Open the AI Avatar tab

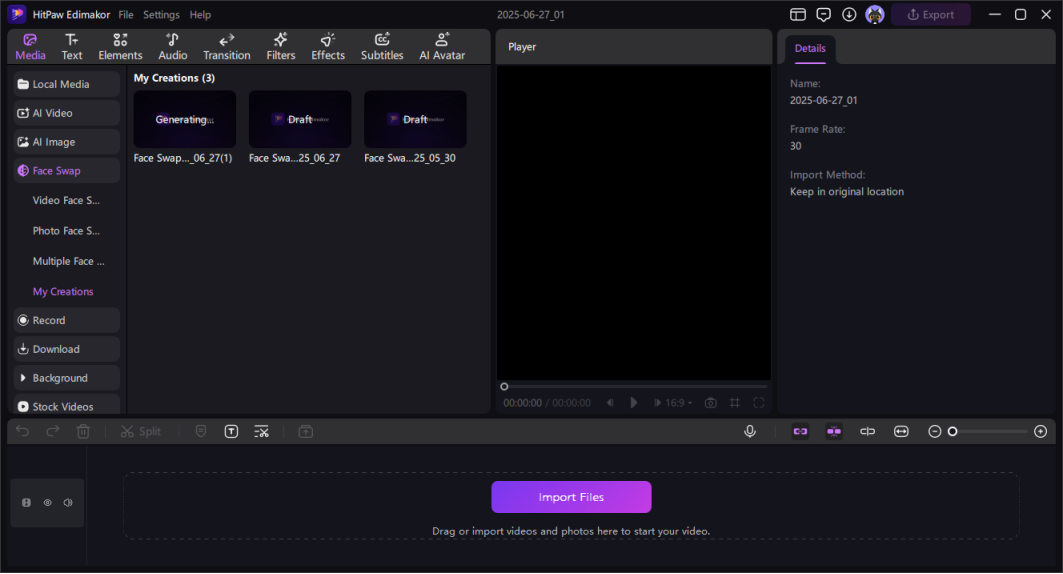(442, 47)
